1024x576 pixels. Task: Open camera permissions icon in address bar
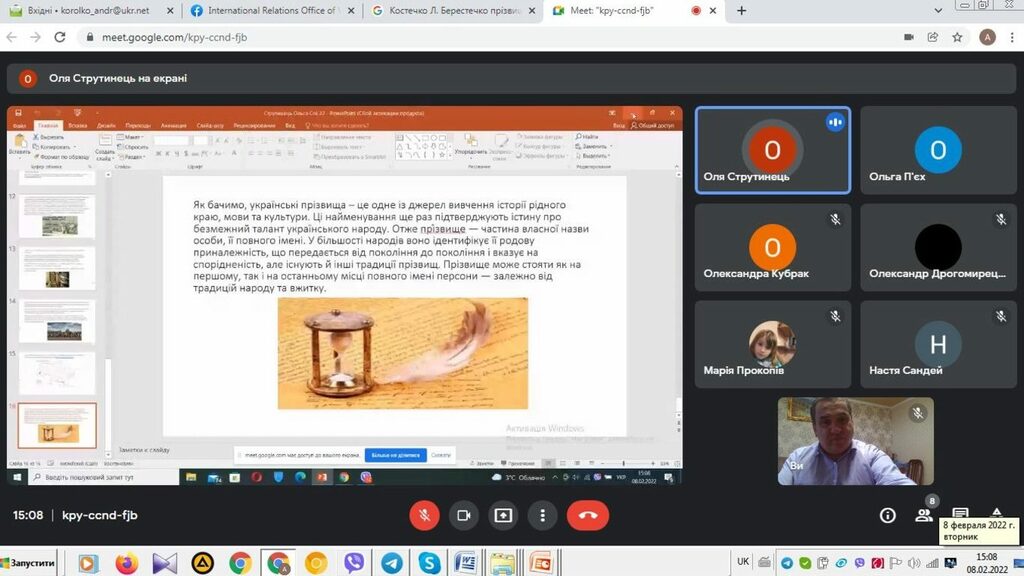click(908, 37)
